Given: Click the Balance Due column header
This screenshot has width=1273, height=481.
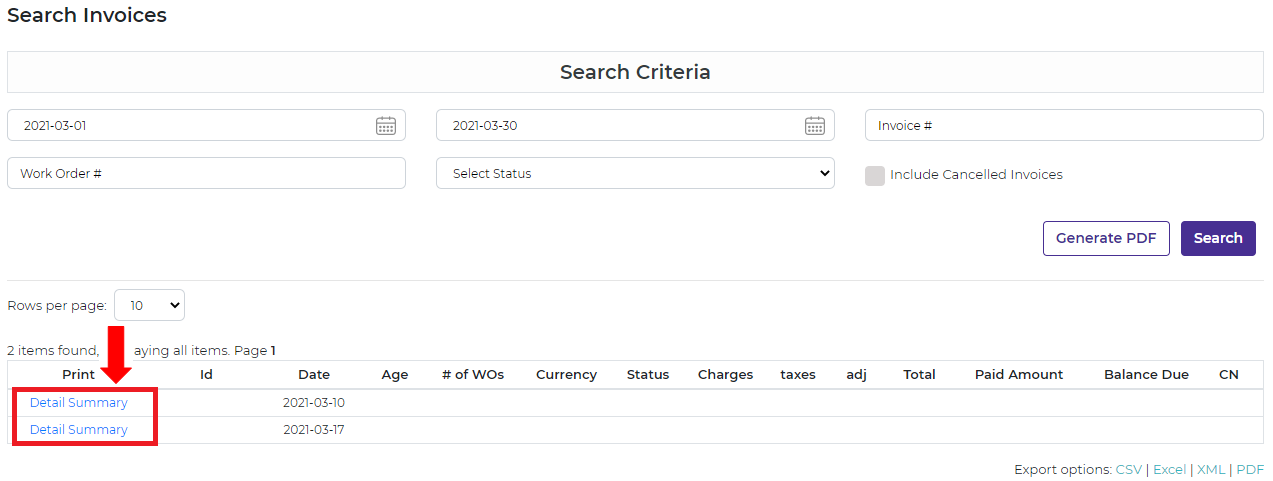Looking at the screenshot, I should (1146, 375).
